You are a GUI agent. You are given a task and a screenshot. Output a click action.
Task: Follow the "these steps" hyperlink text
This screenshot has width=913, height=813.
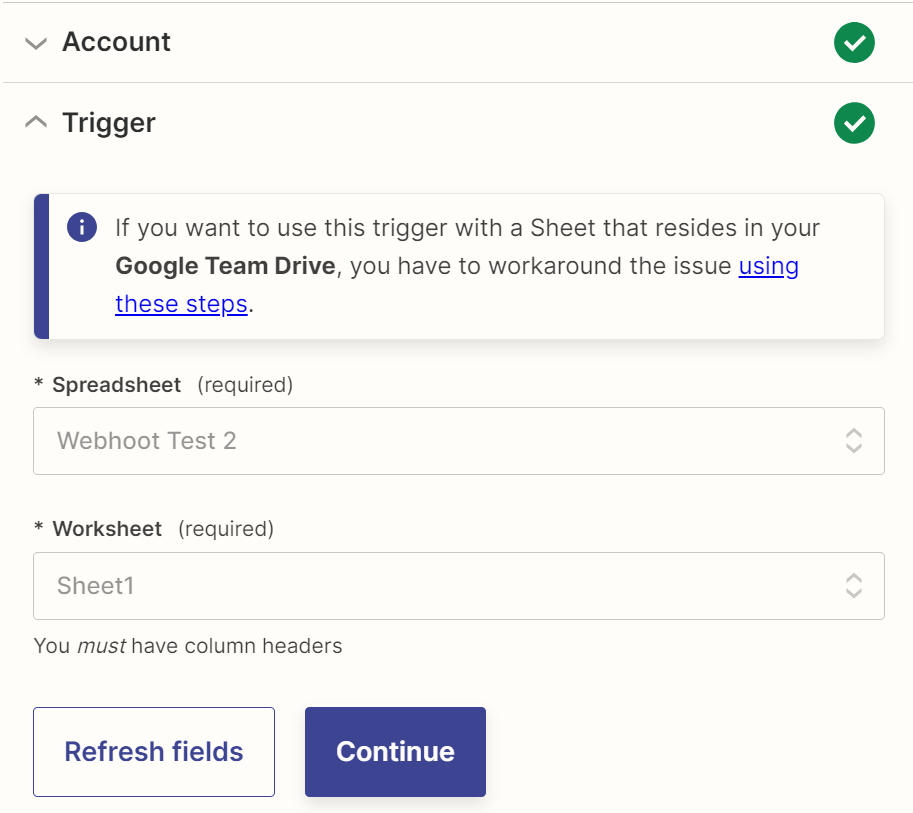[181, 304]
